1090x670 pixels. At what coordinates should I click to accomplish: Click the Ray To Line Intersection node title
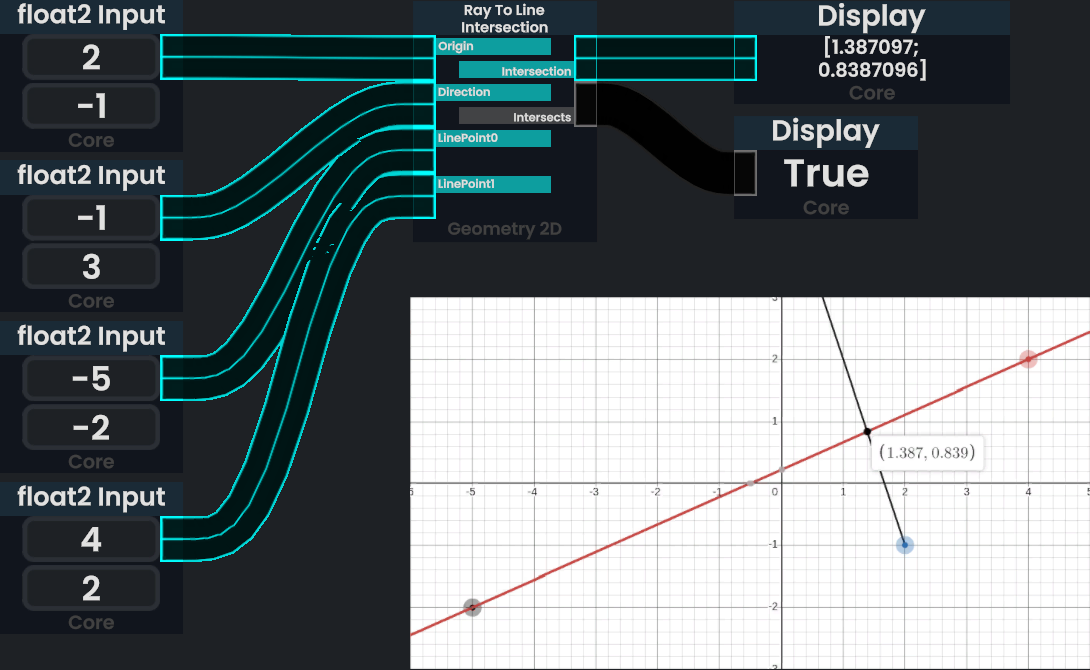coord(505,19)
